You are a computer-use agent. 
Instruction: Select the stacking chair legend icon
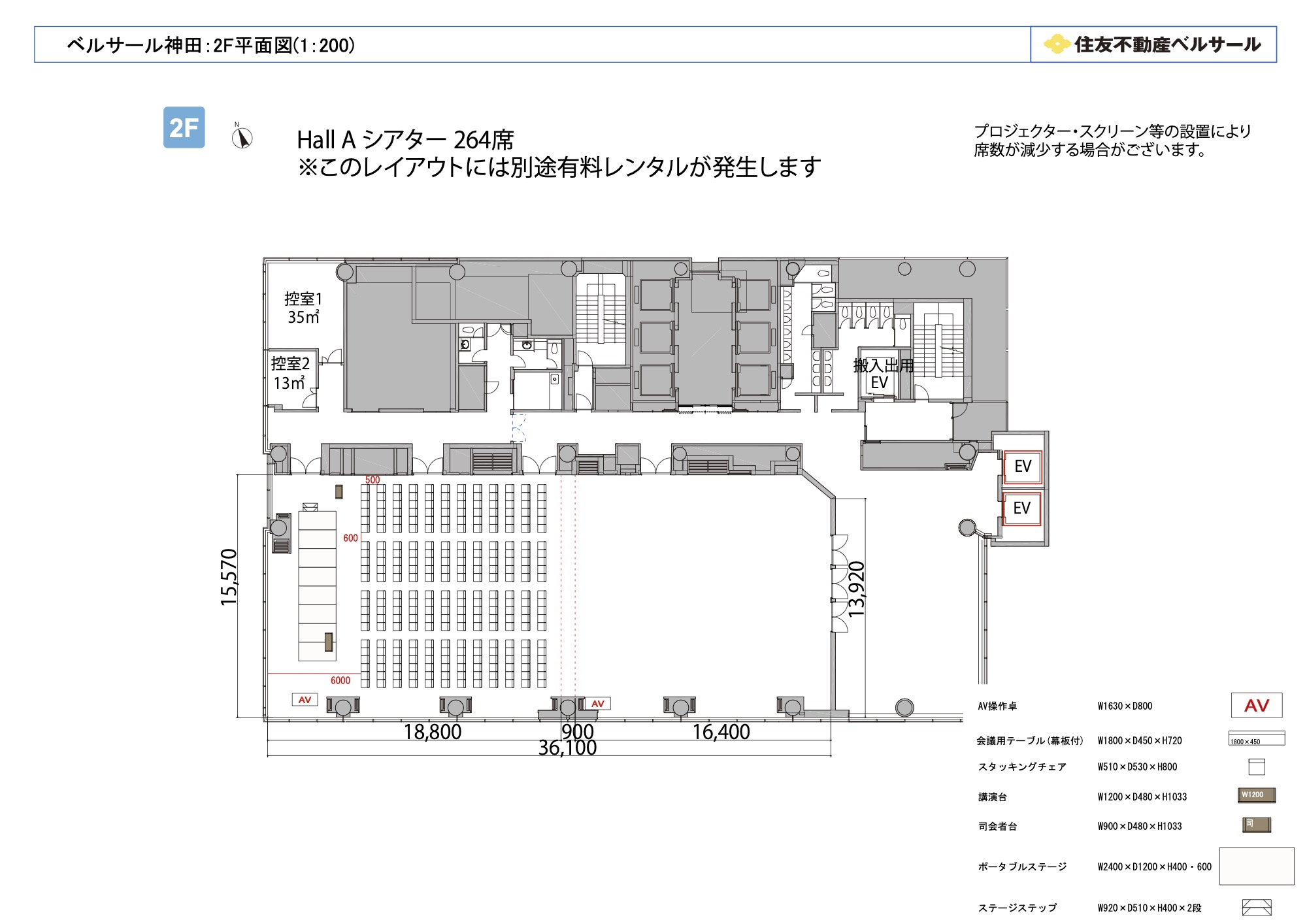point(1256,767)
